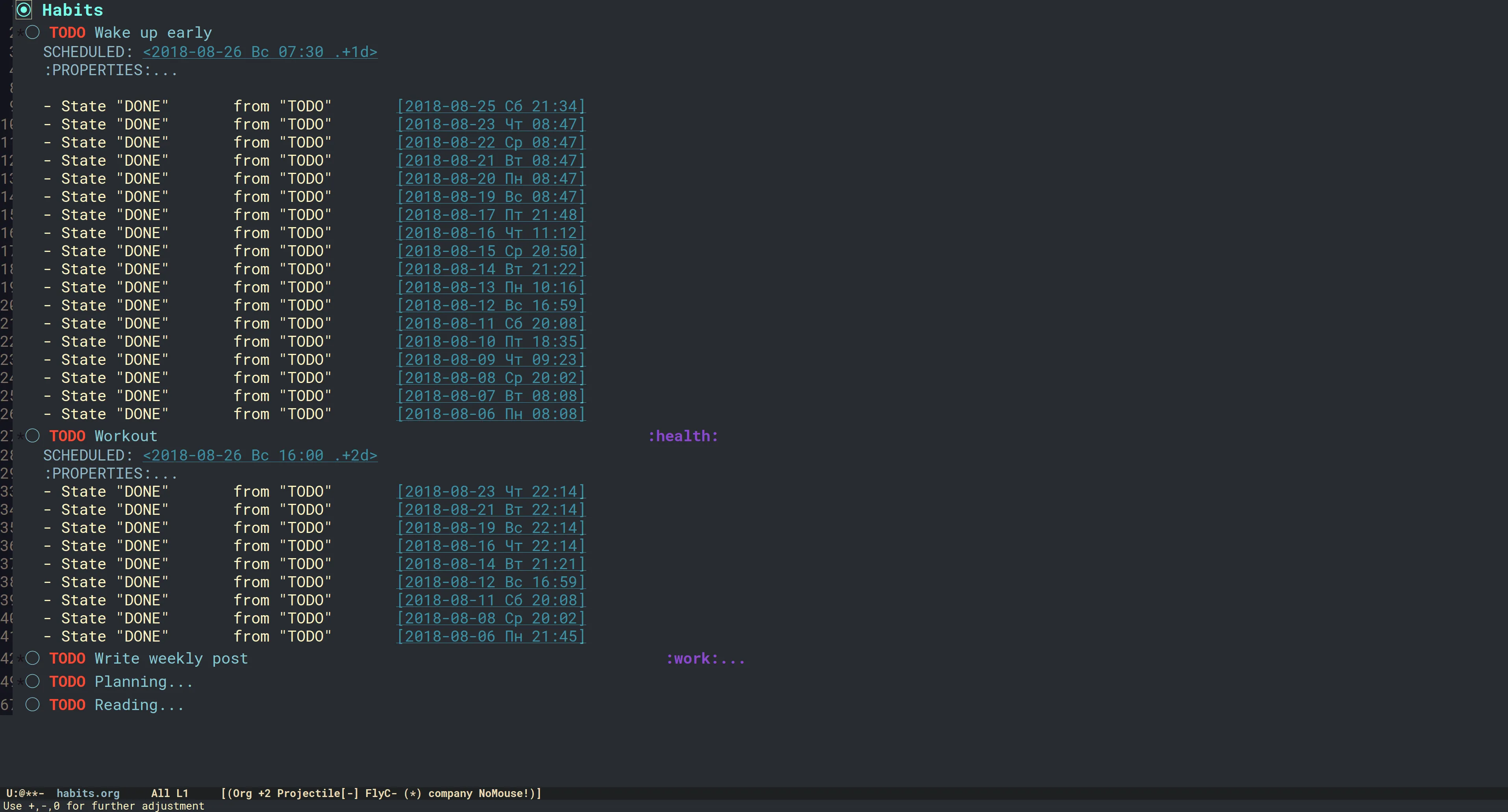1508x812 pixels.
Task: Open scheduled timestamp 2018-08-26 16:00 +2d
Action: tap(260, 456)
